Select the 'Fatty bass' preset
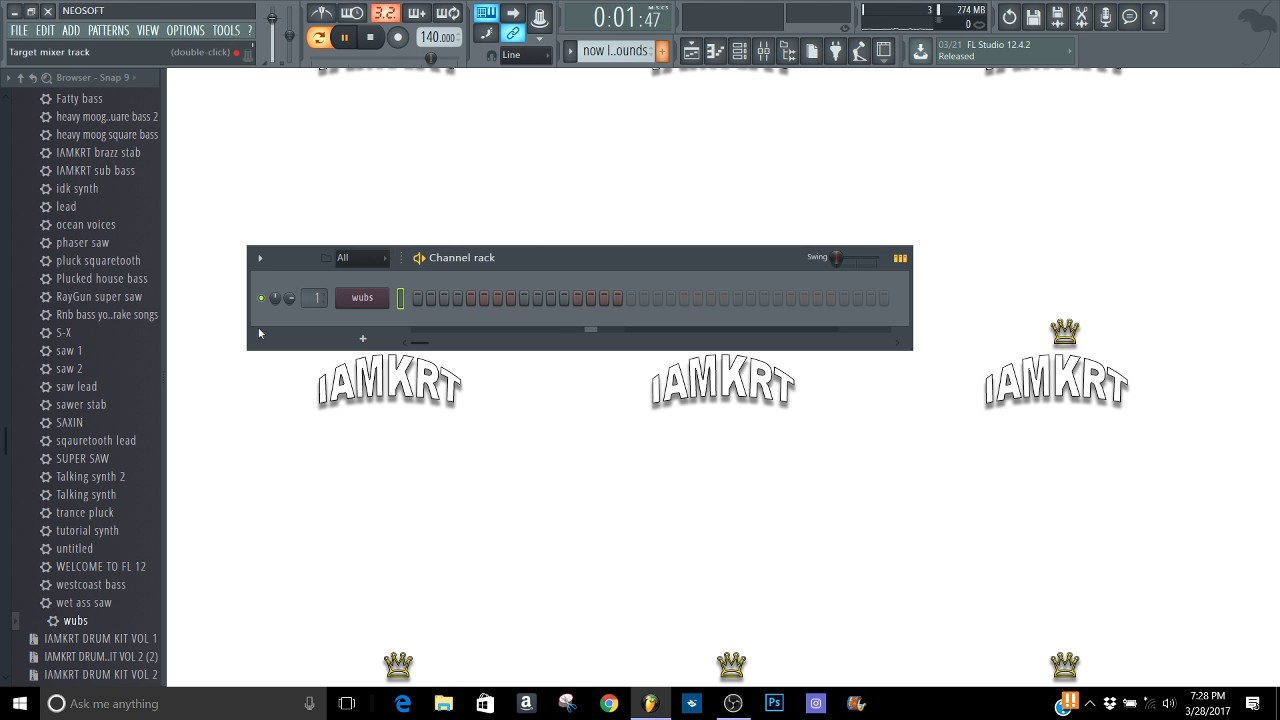 [79, 99]
